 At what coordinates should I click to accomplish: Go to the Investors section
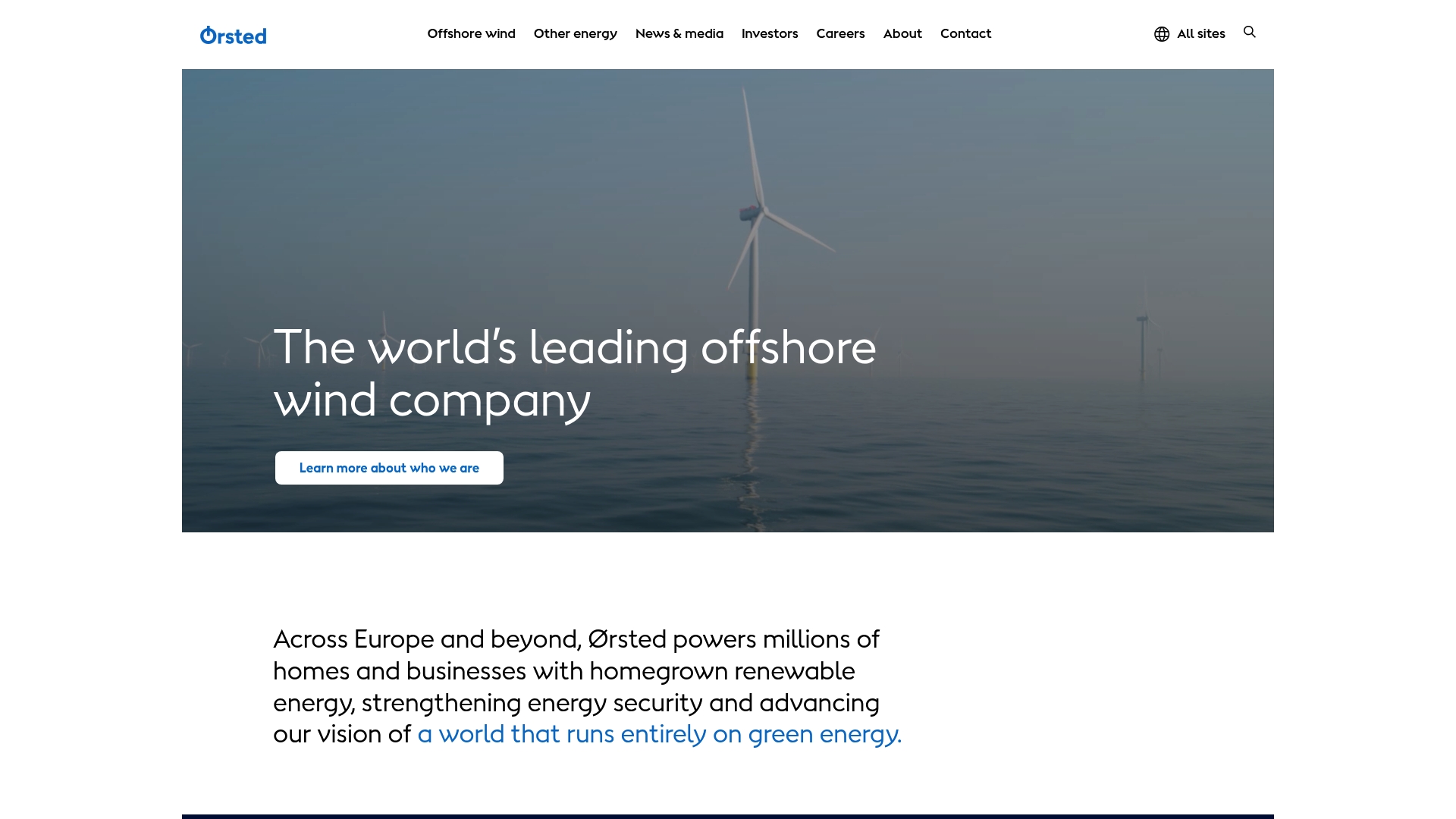pyautogui.click(x=769, y=33)
